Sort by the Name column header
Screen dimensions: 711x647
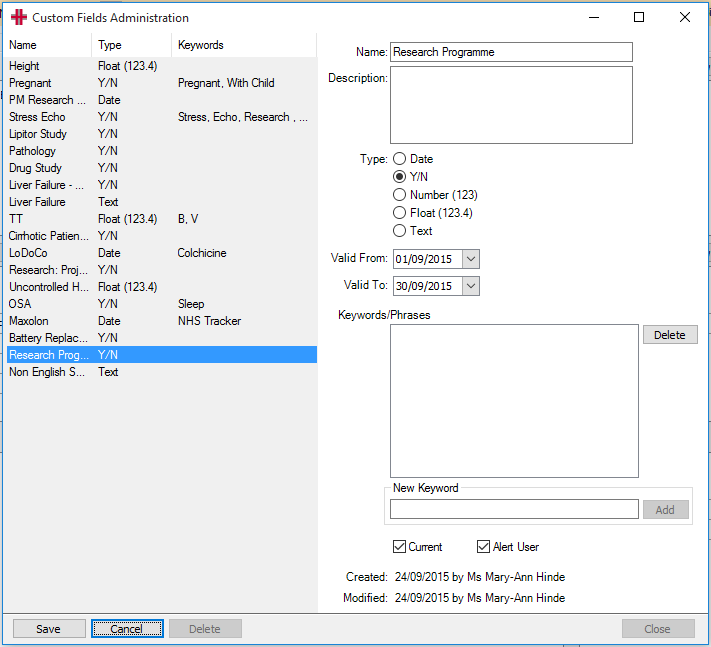[48, 45]
